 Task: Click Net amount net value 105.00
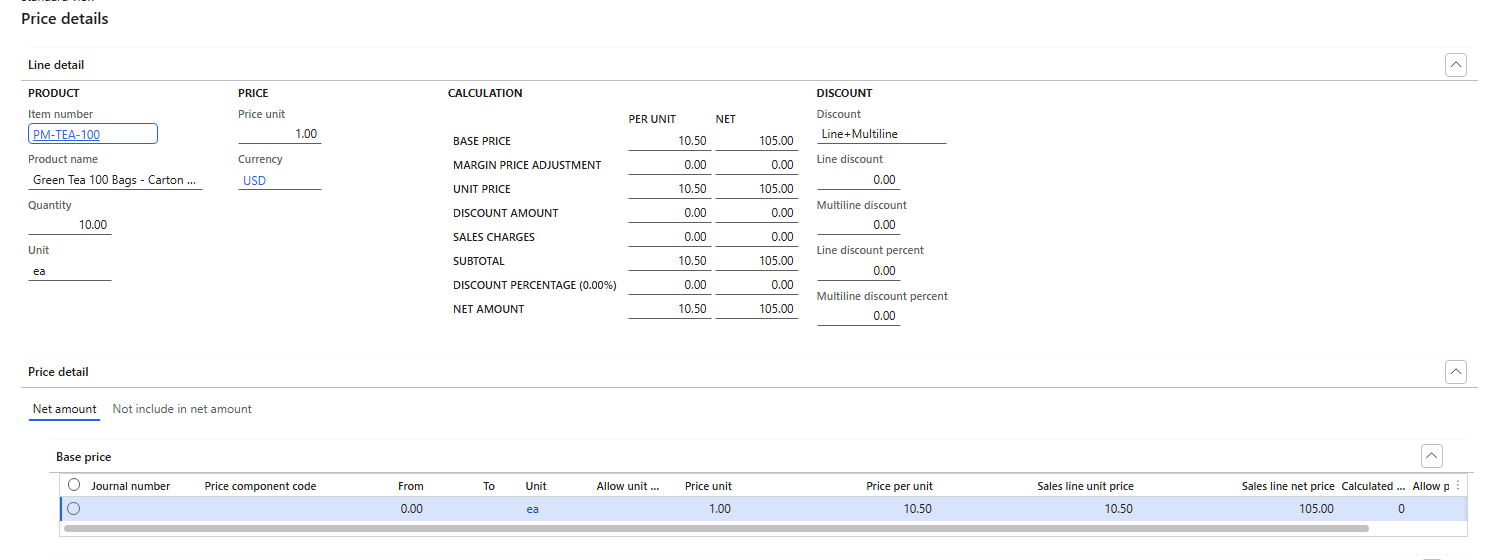757,309
